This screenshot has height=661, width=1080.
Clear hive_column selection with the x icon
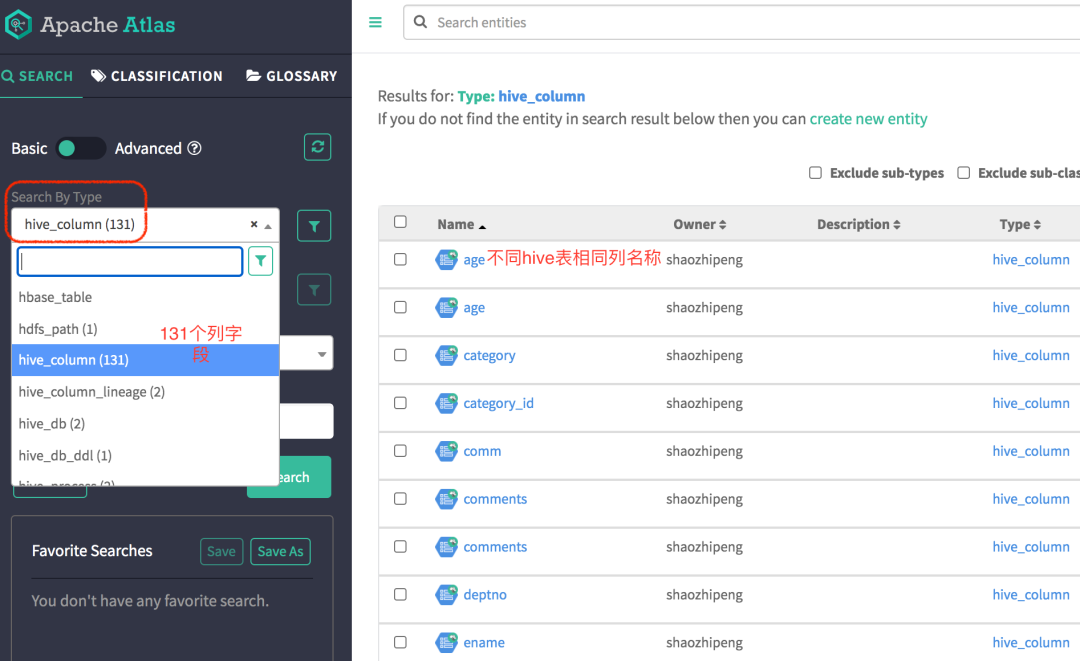254,224
